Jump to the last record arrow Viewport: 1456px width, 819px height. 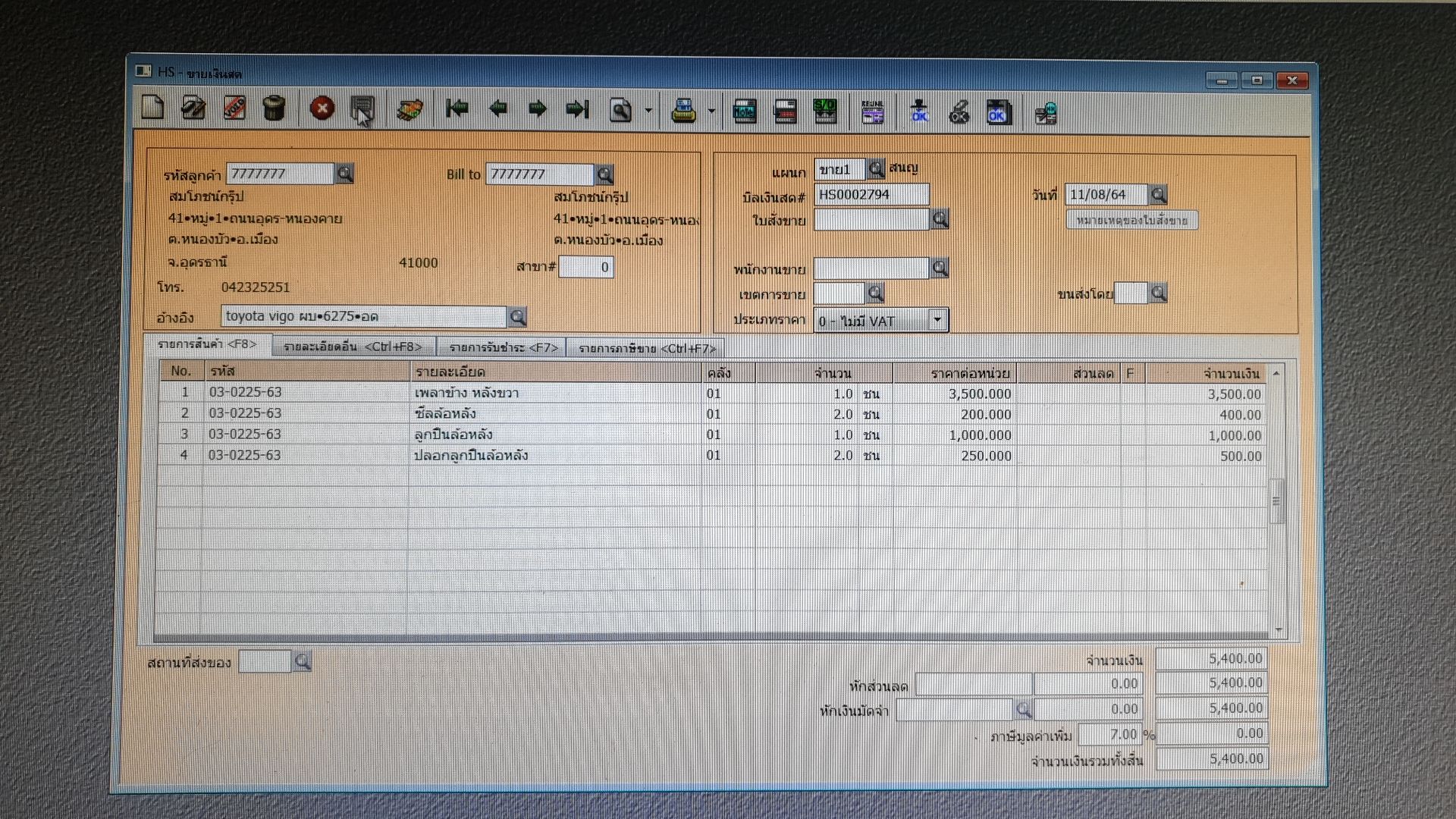577,110
